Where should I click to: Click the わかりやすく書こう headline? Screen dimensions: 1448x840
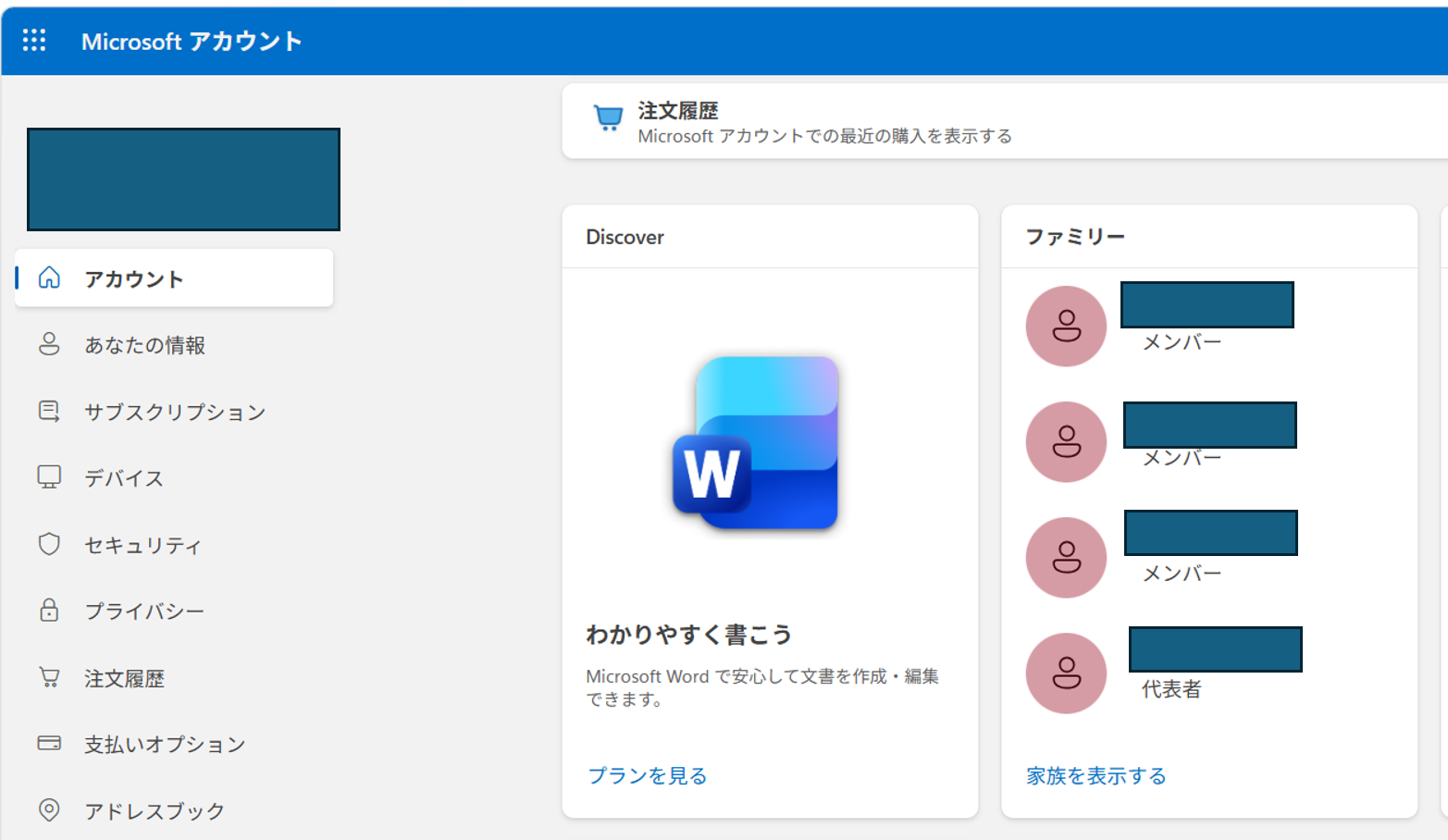tap(688, 635)
